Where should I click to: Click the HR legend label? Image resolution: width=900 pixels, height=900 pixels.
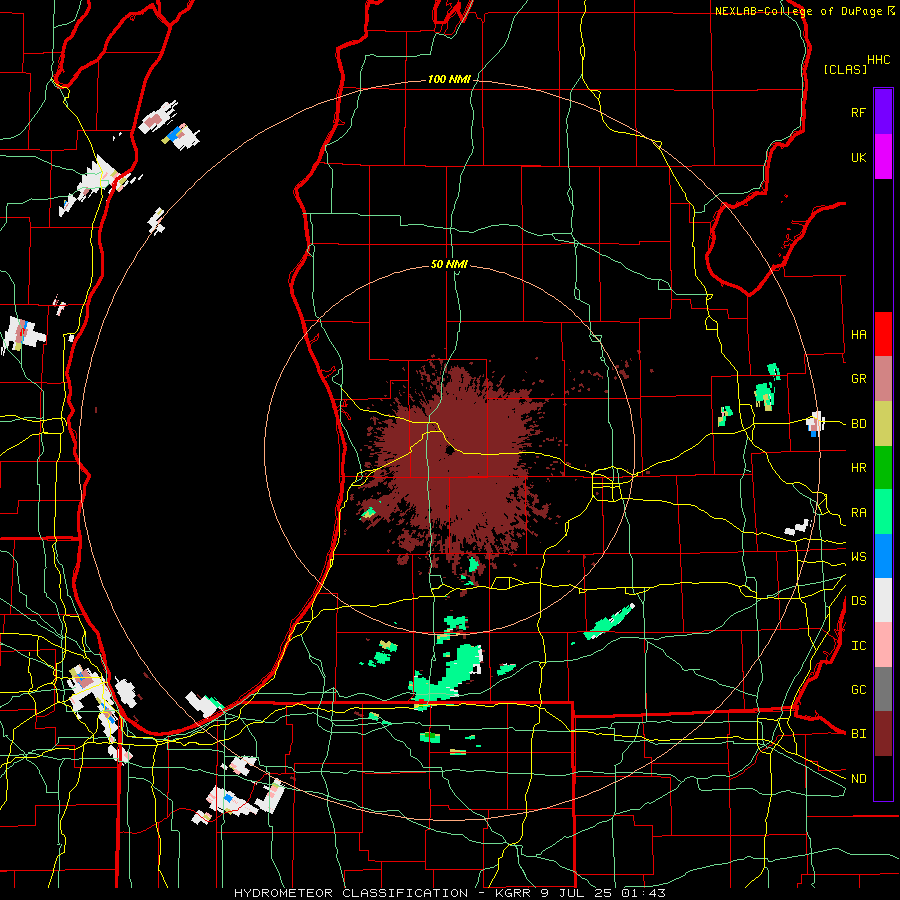[x=858, y=468]
